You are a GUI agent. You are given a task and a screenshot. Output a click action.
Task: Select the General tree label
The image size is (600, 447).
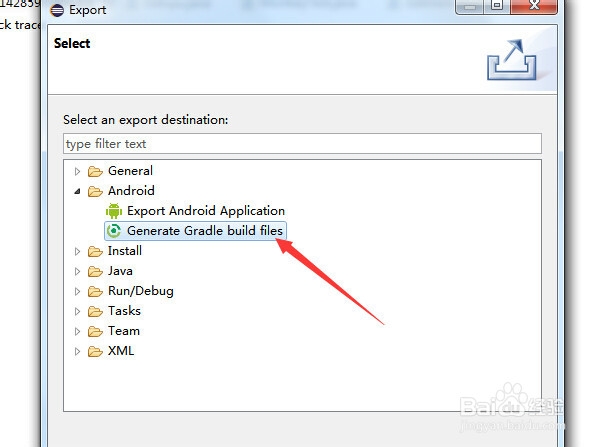[130, 171]
